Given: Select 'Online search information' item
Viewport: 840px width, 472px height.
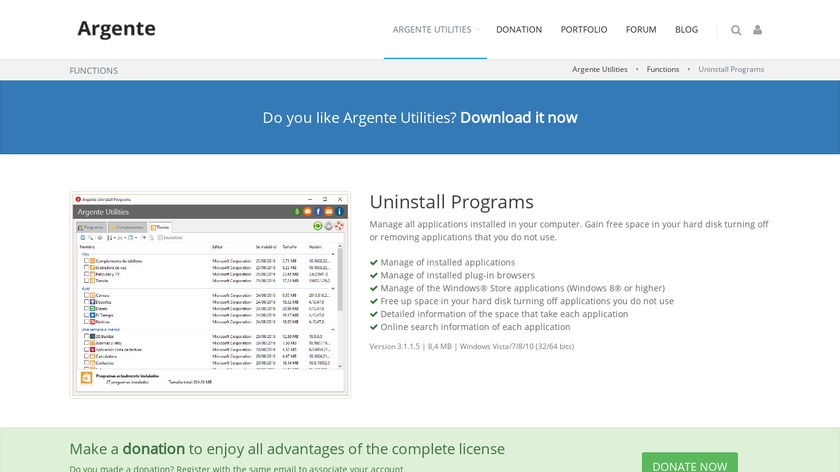Looking at the screenshot, I should pyautogui.click(x=475, y=327).
